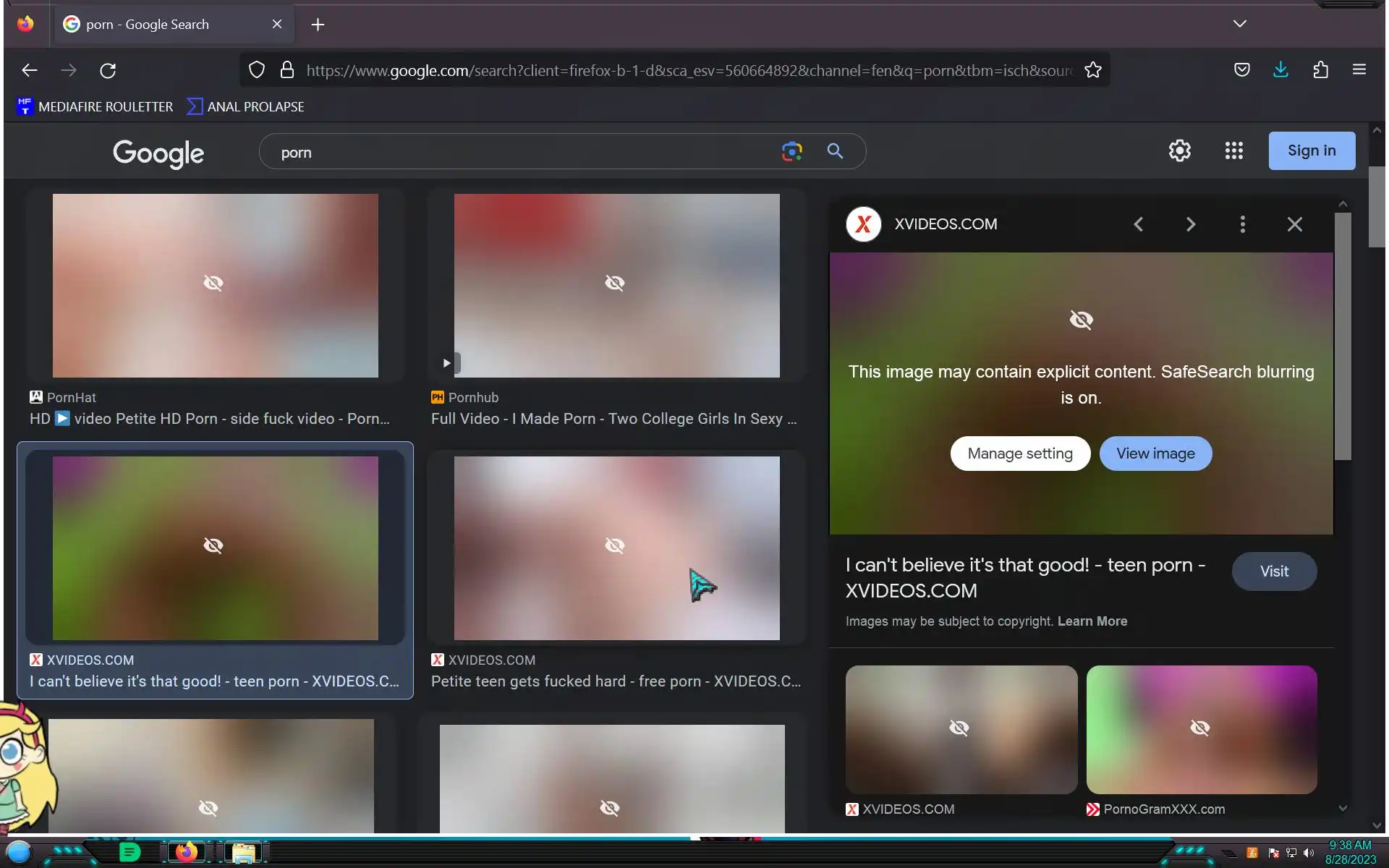Open the Google apps grid
Screen dimensions: 1389x868
point(1233,150)
